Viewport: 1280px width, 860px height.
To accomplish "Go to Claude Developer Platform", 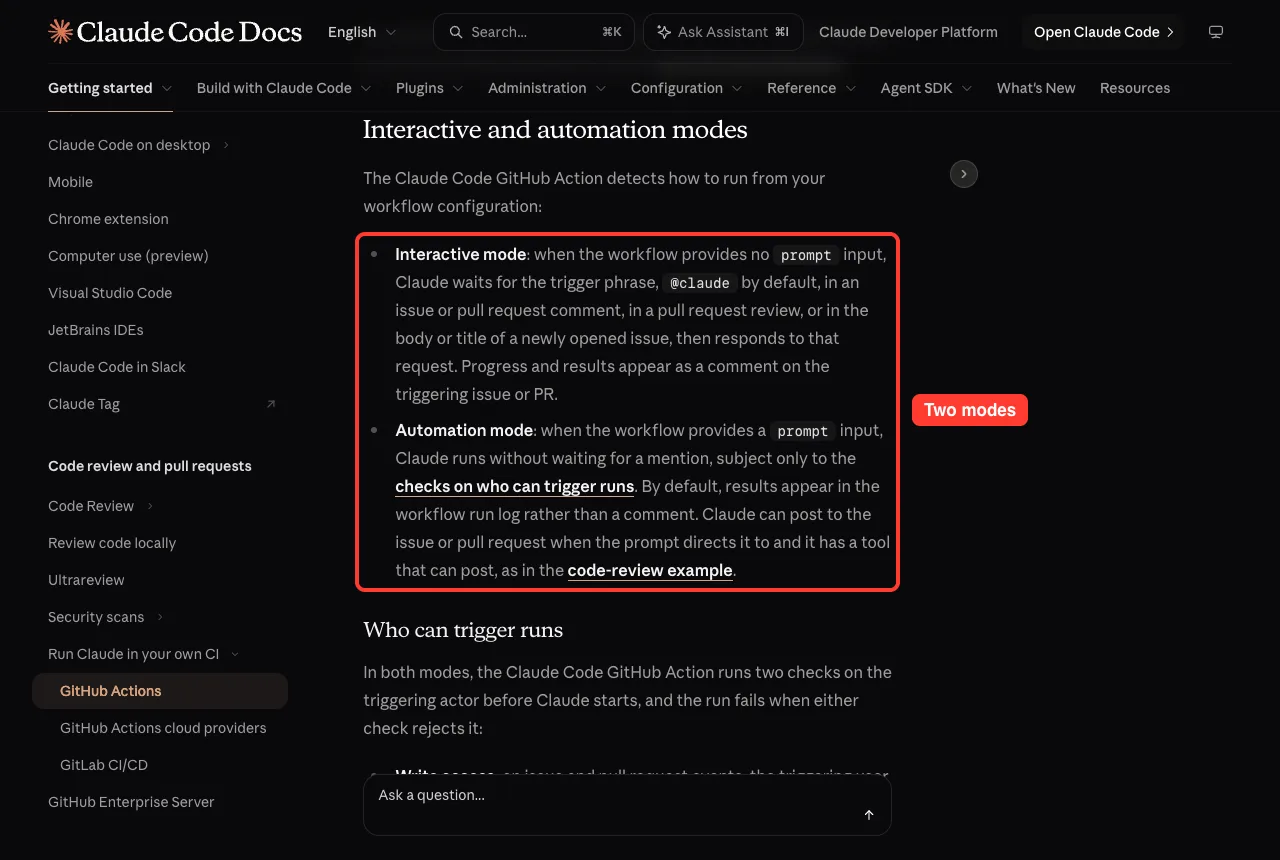I will [908, 32].
